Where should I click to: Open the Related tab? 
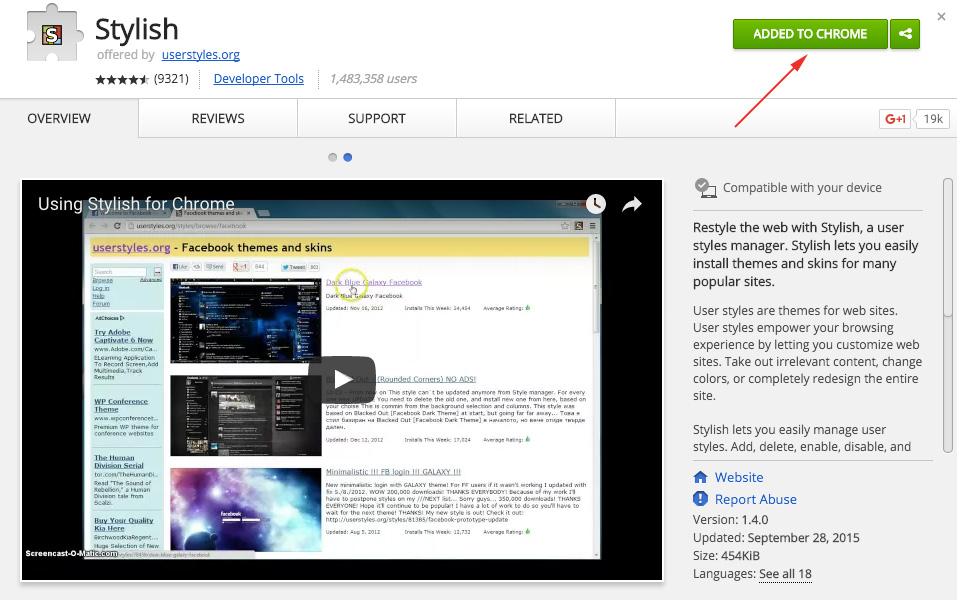tap(536, 118)
